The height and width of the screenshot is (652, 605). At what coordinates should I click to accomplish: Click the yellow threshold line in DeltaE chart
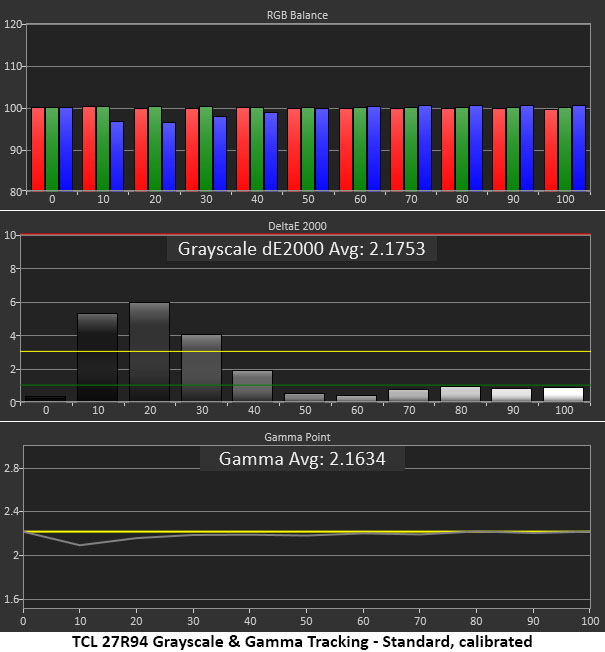pos(305,352)
